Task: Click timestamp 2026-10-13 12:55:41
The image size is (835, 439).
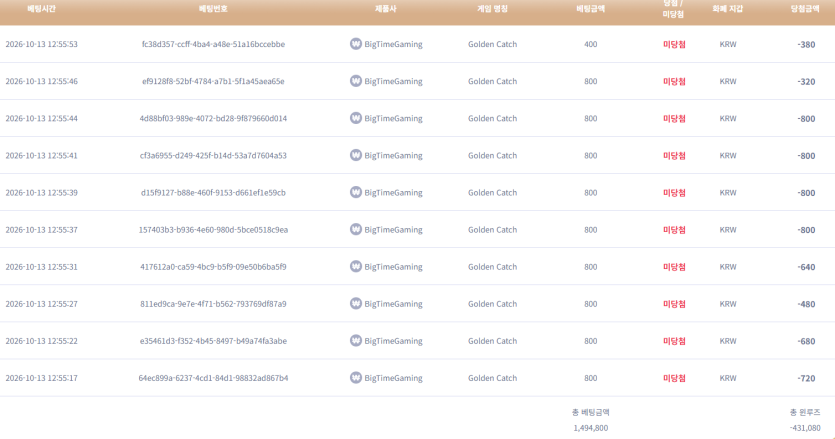Action: (x=42, y=156)
